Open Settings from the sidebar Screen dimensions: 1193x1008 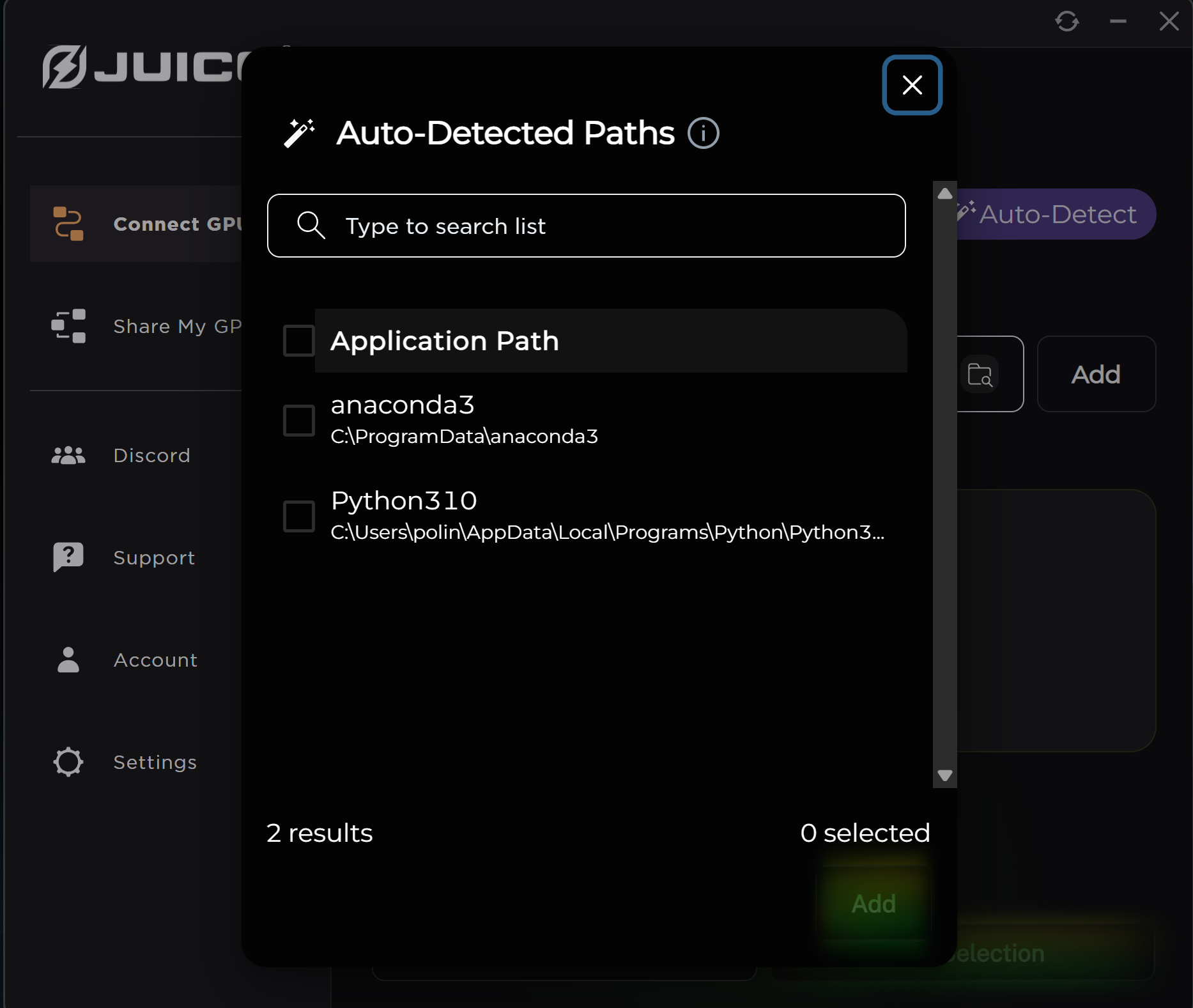pos(155,762)
